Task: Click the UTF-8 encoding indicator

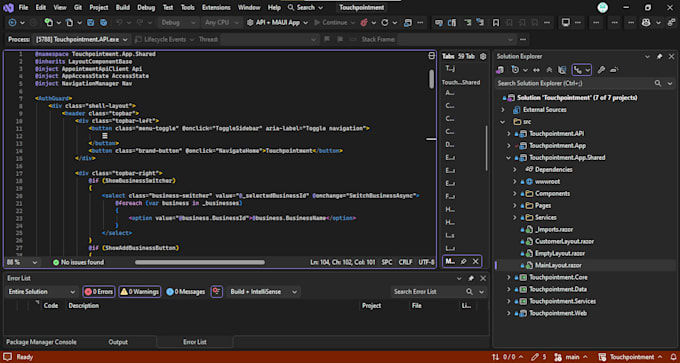Action: tap(426, 262)
